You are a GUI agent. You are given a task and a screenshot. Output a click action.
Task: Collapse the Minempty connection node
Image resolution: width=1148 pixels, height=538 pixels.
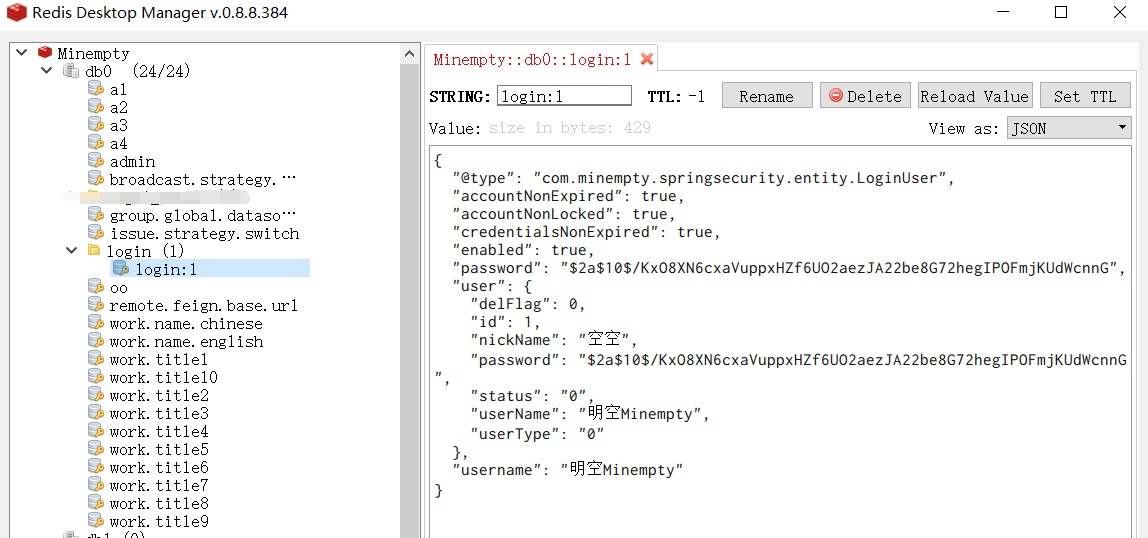(x=20, y=53)
